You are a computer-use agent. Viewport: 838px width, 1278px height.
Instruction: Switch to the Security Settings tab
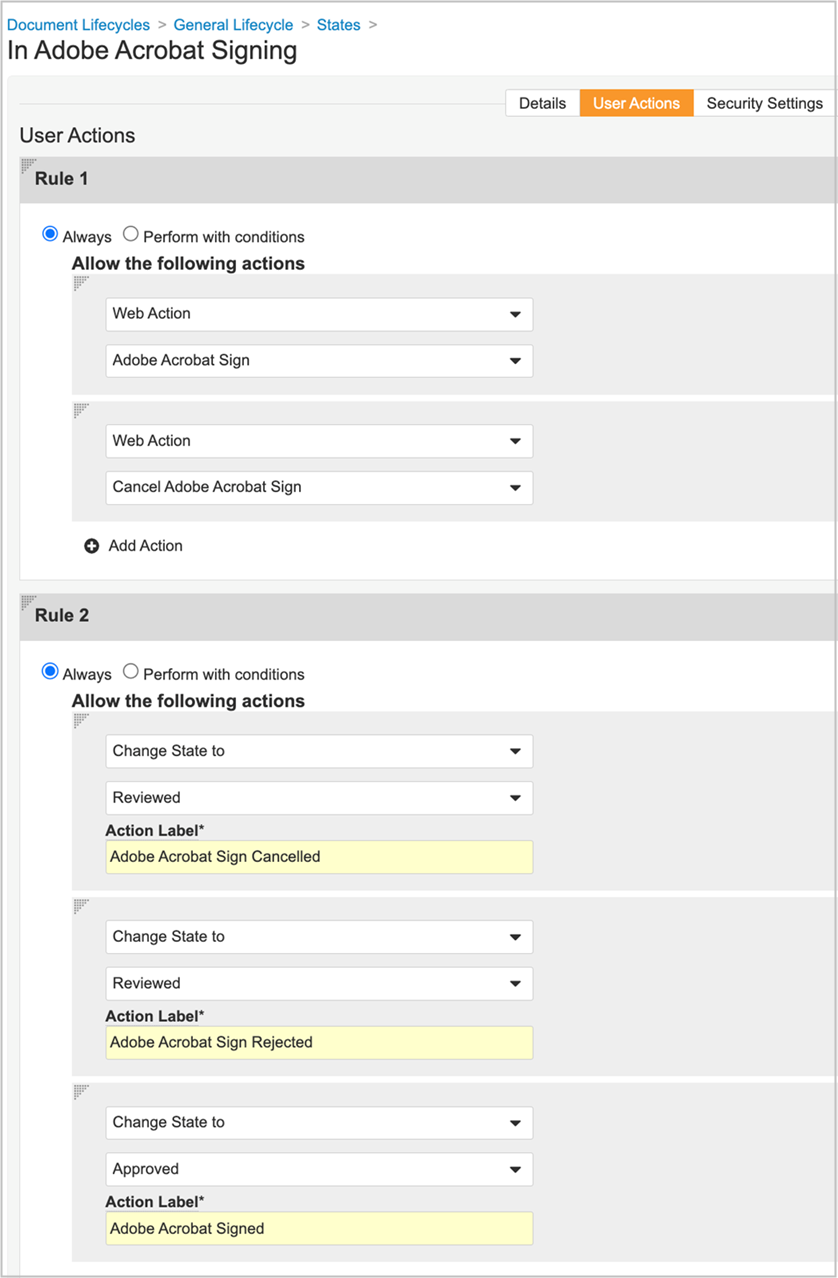763,102
